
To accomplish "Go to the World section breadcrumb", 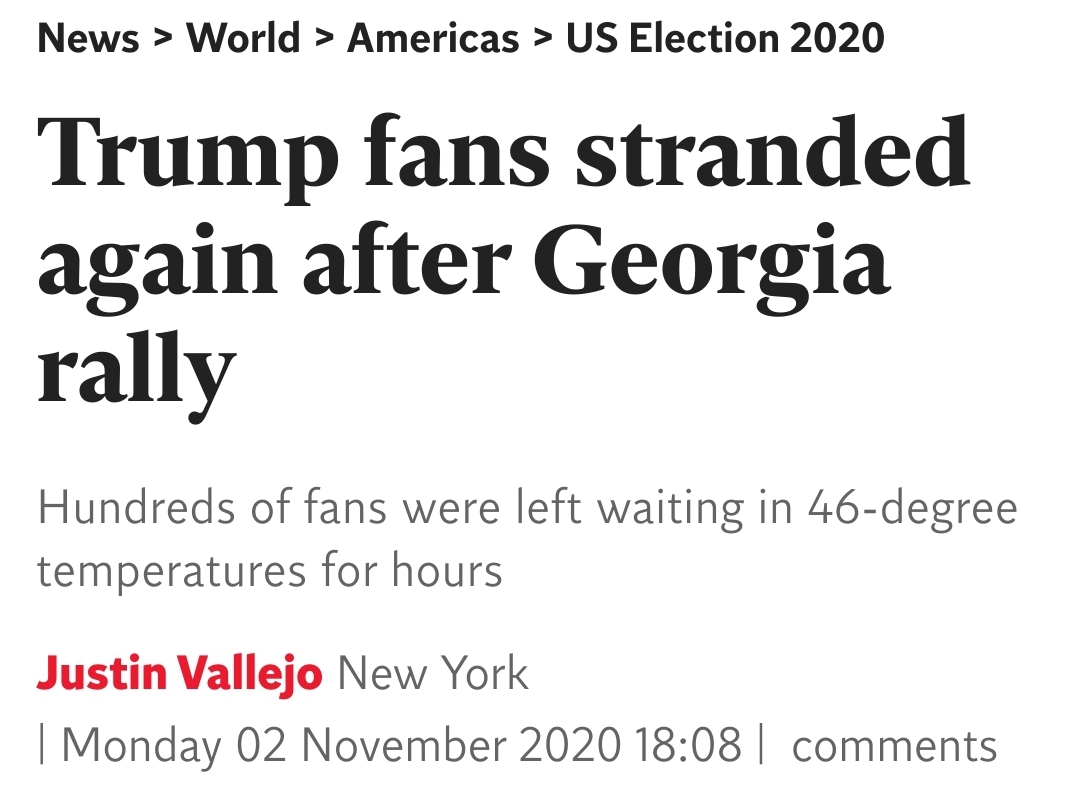I will pos(243,38).
